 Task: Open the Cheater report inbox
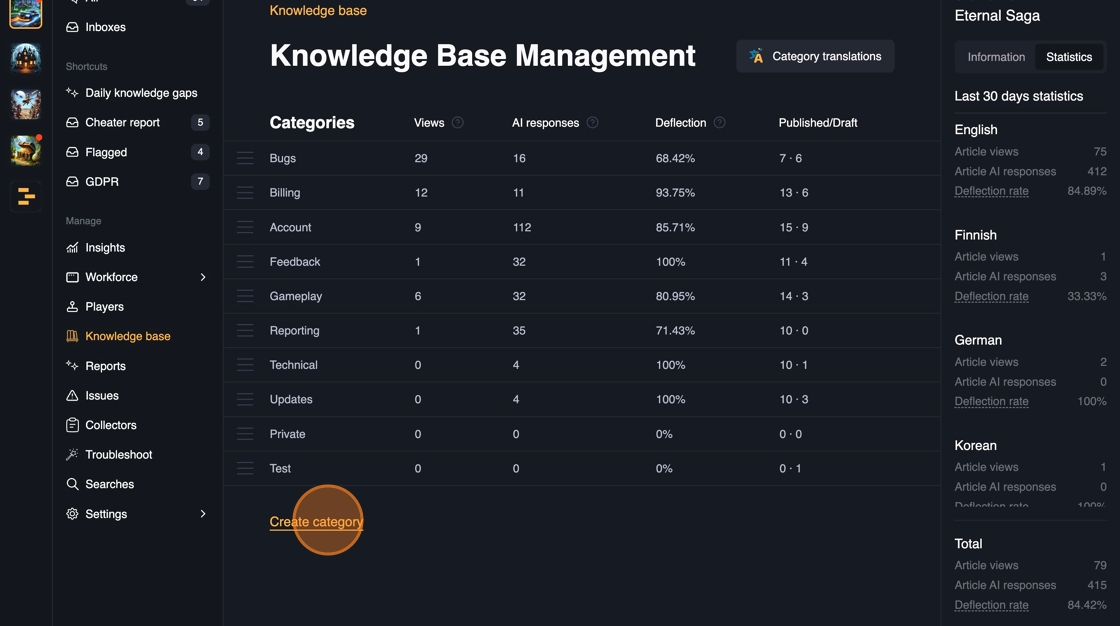(x=123, y=122)
